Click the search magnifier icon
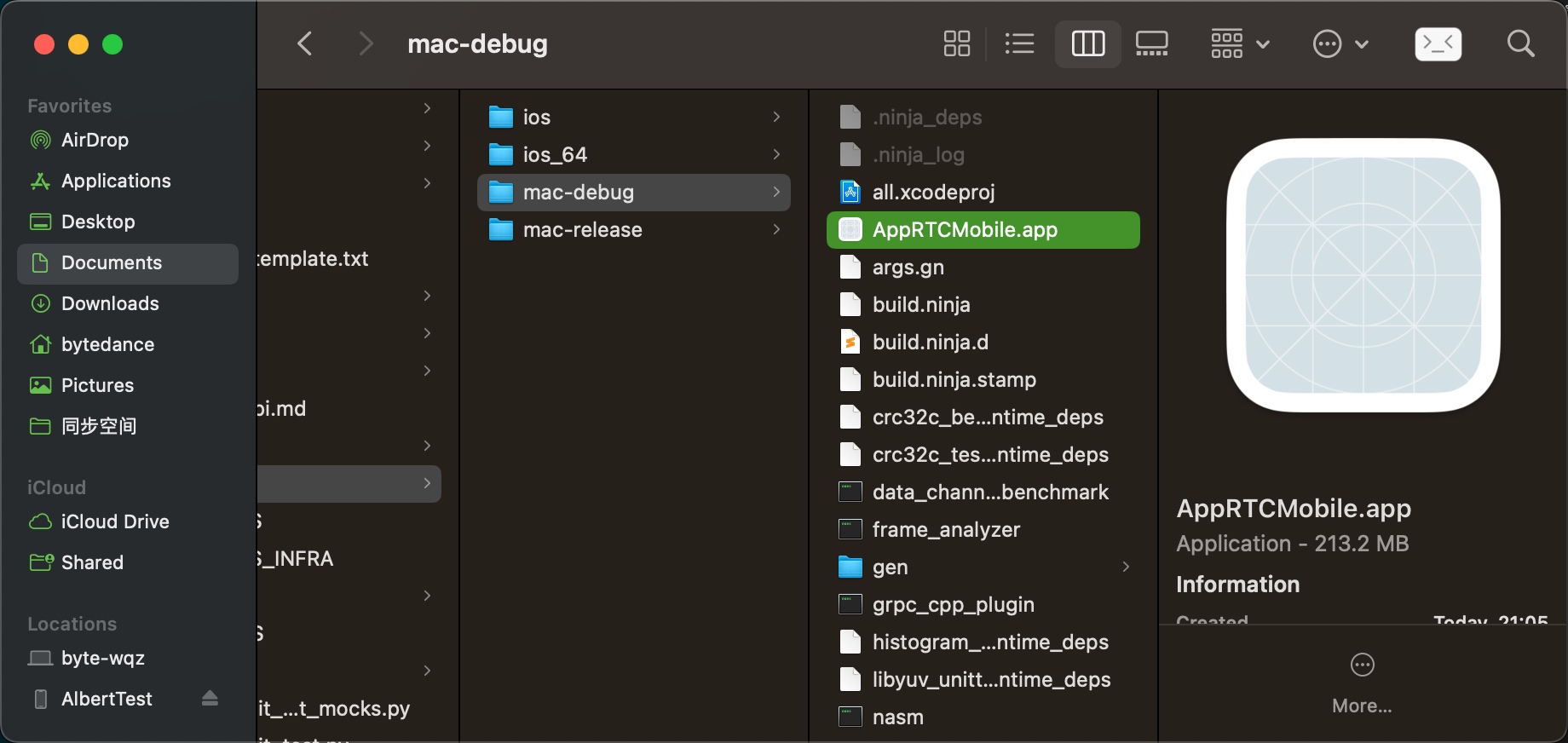Viewport: 1568px width, 743px height. (x=1520, y=43)
